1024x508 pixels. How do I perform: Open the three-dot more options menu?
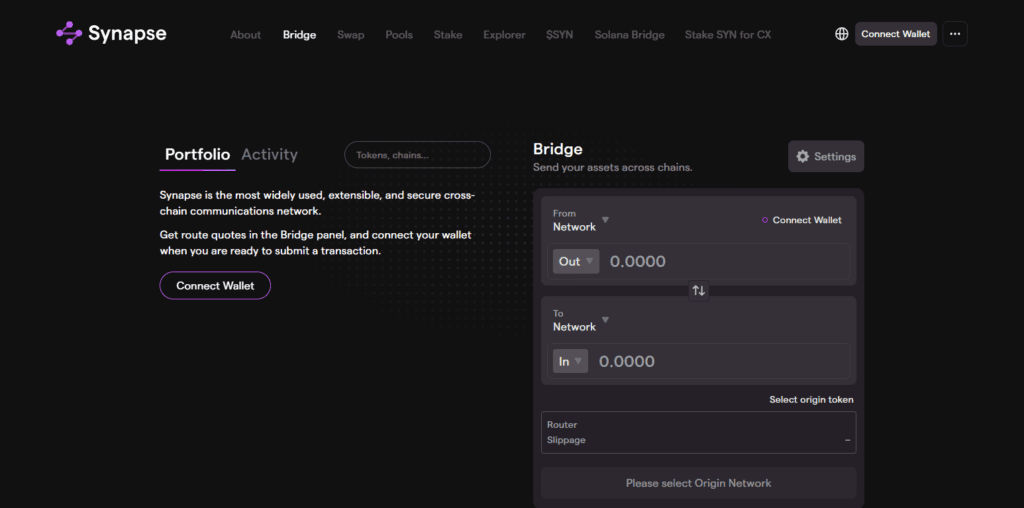[954, 34]
